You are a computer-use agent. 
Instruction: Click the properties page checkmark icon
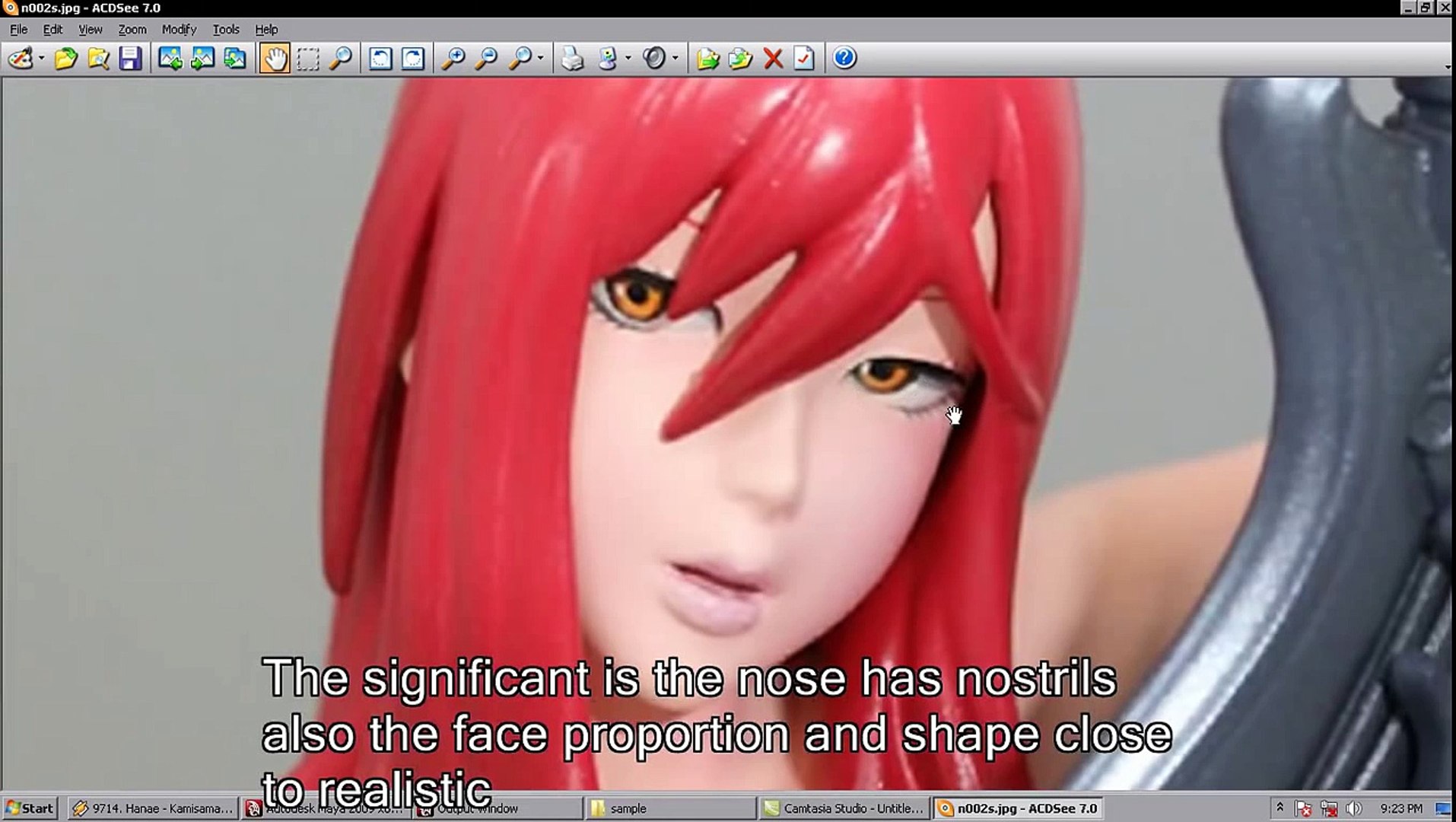coord(805,58)
